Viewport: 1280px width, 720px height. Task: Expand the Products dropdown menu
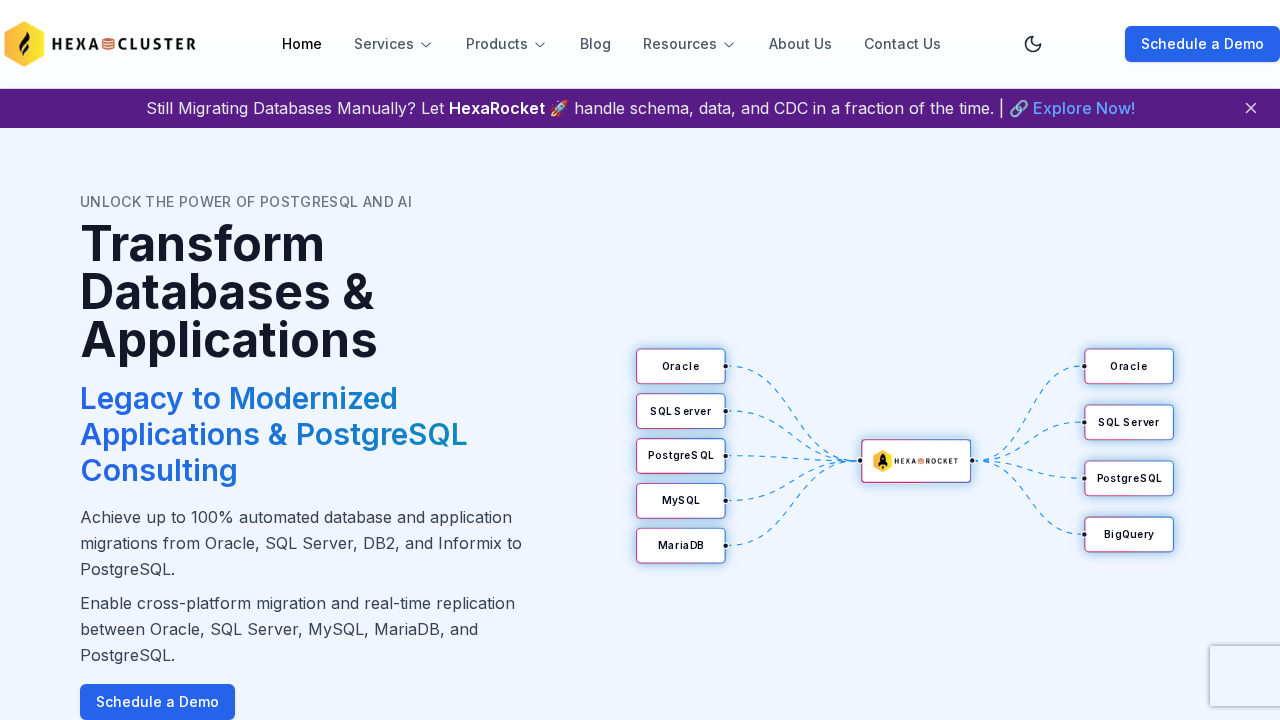[505, 44]
